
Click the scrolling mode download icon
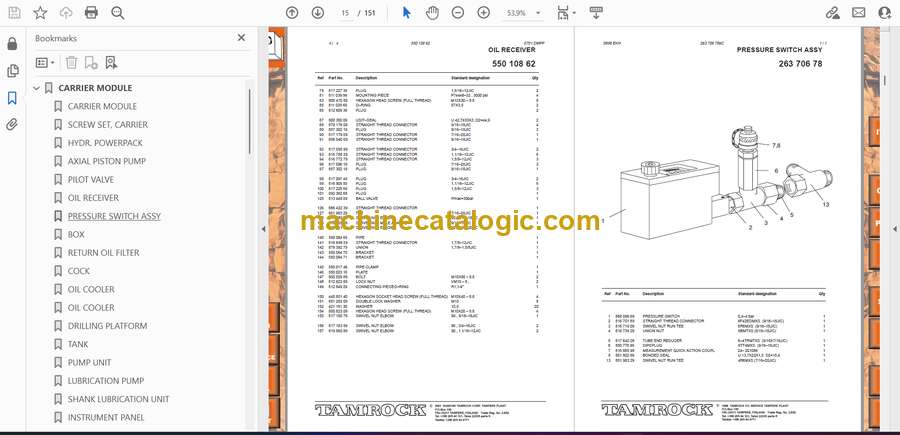pyautogui.click(x=596, y=13)
